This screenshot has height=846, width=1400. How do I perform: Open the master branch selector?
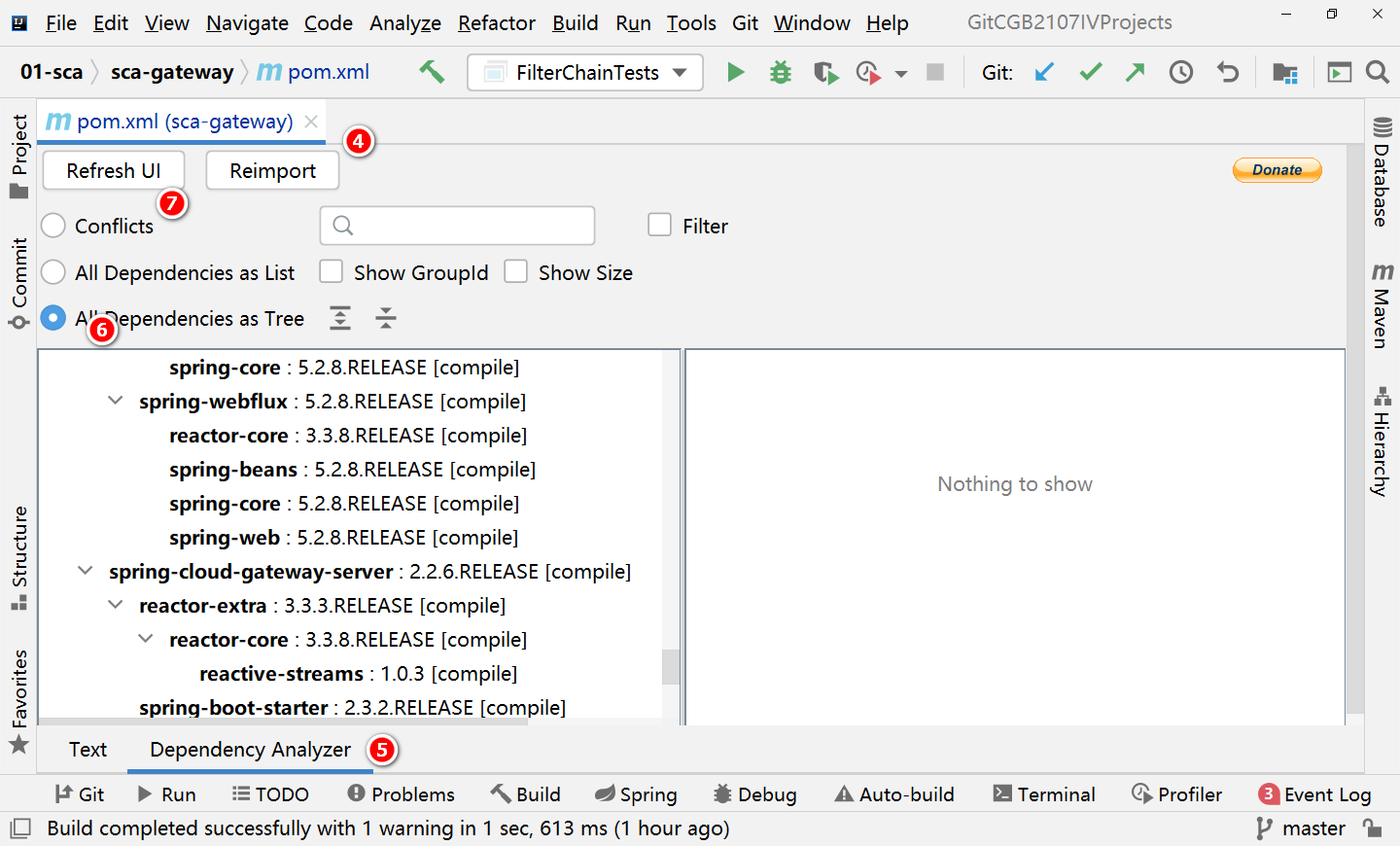tap(1301, 828)
